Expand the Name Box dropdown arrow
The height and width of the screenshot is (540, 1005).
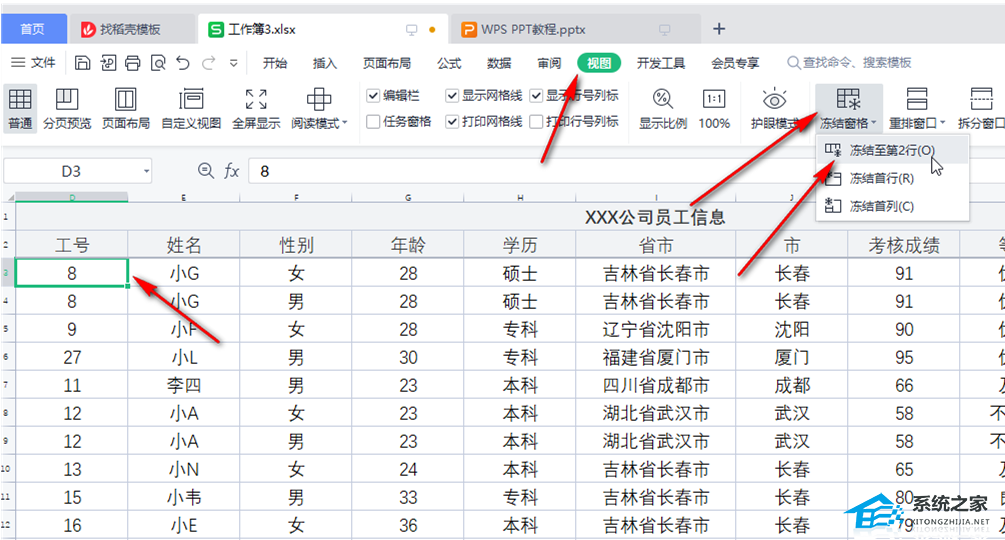click(146, 171)
